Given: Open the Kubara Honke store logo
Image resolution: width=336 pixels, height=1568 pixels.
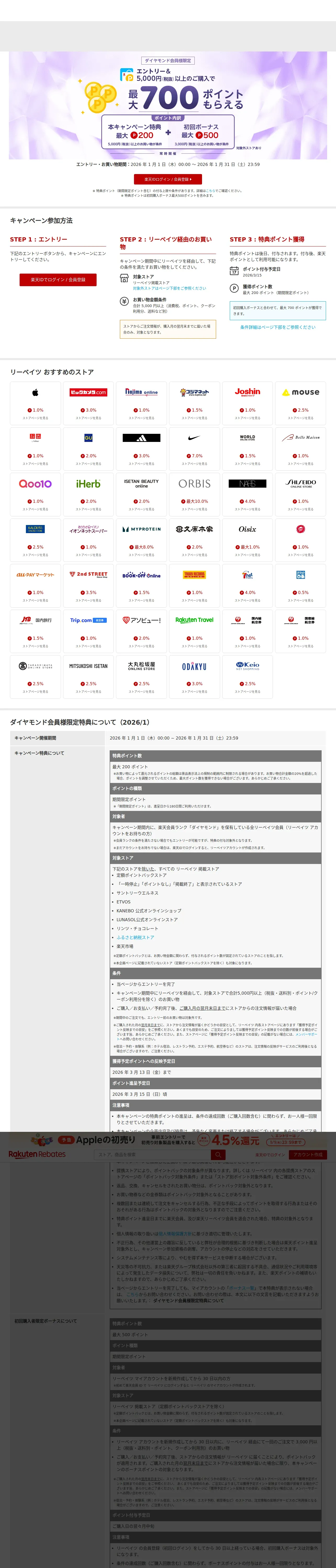Looking at the screenshot, I should click(194, 529).
